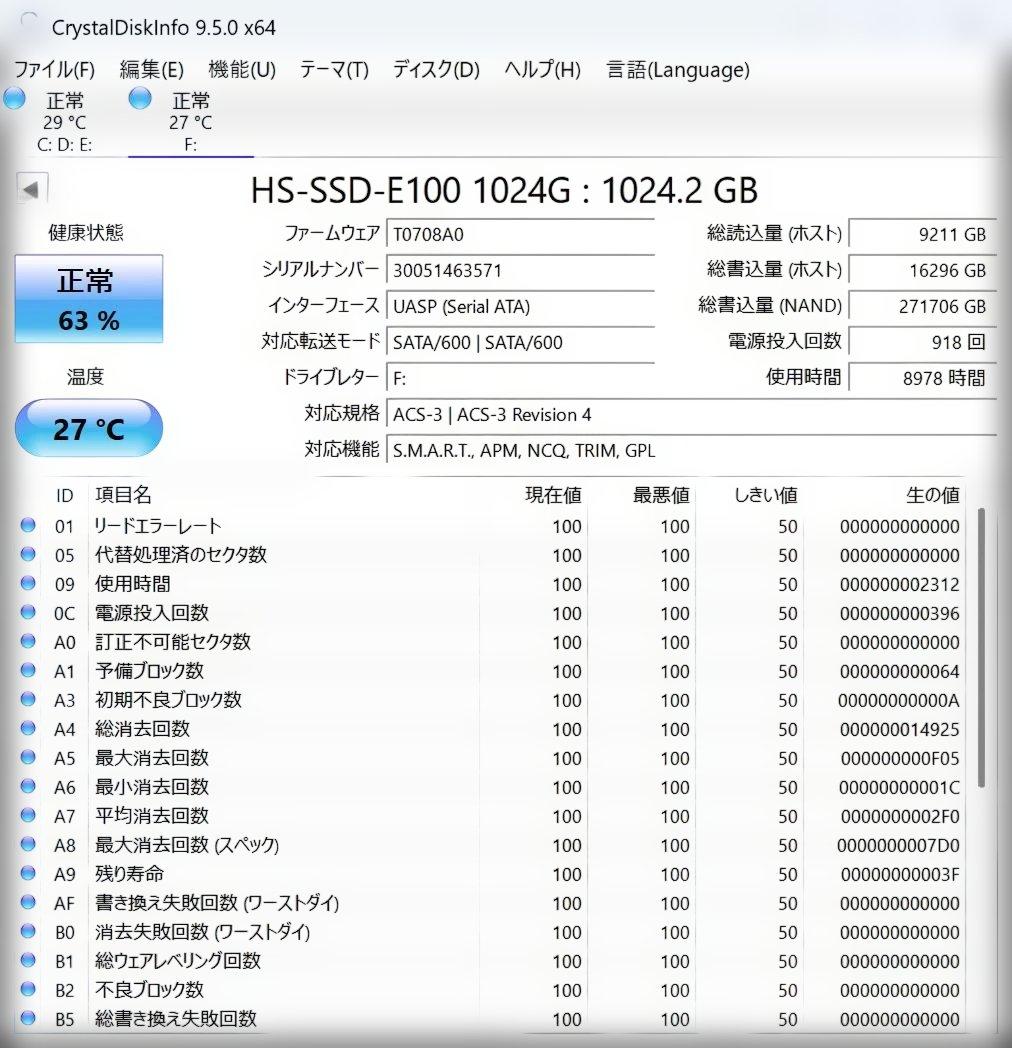The height and width of the screenshot is (1048, 1012).
Task: Select the 総ウェアレベリング回数 attribute name
Action: pos(178,961)
